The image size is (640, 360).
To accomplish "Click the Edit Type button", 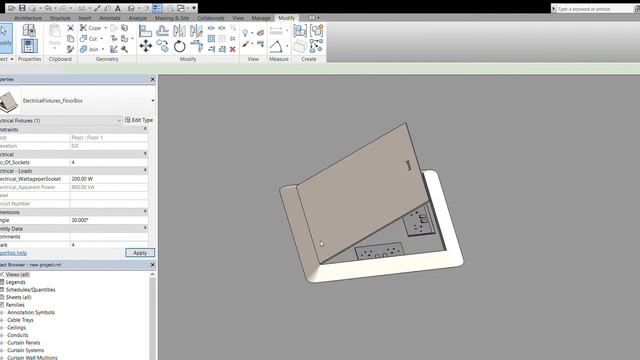I will [x=139, y=120].
